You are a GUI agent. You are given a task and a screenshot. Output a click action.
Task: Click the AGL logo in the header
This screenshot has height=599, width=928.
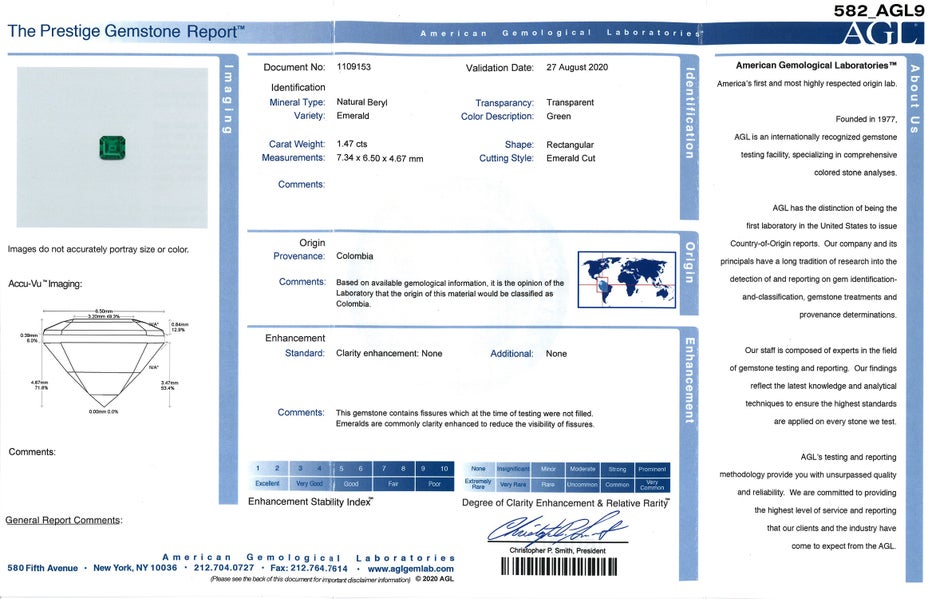(x=882, y=33)
